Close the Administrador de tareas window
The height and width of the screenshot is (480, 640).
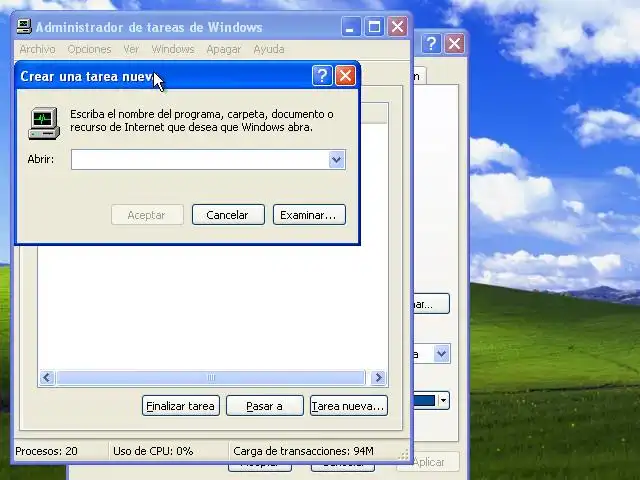(397, 27)
